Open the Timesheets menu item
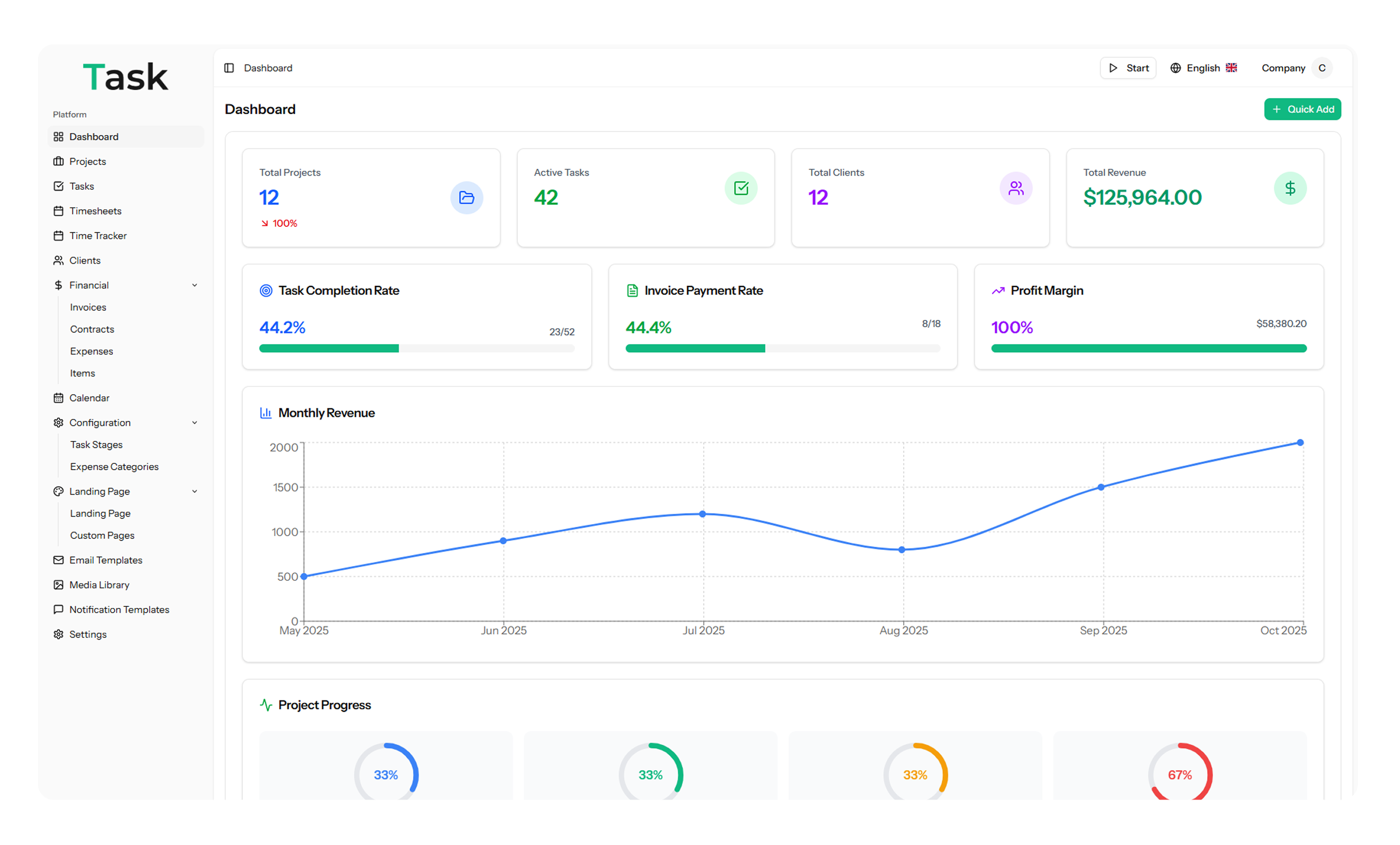Viewport: 1400px width, 845px height. [x=95, y=210]
